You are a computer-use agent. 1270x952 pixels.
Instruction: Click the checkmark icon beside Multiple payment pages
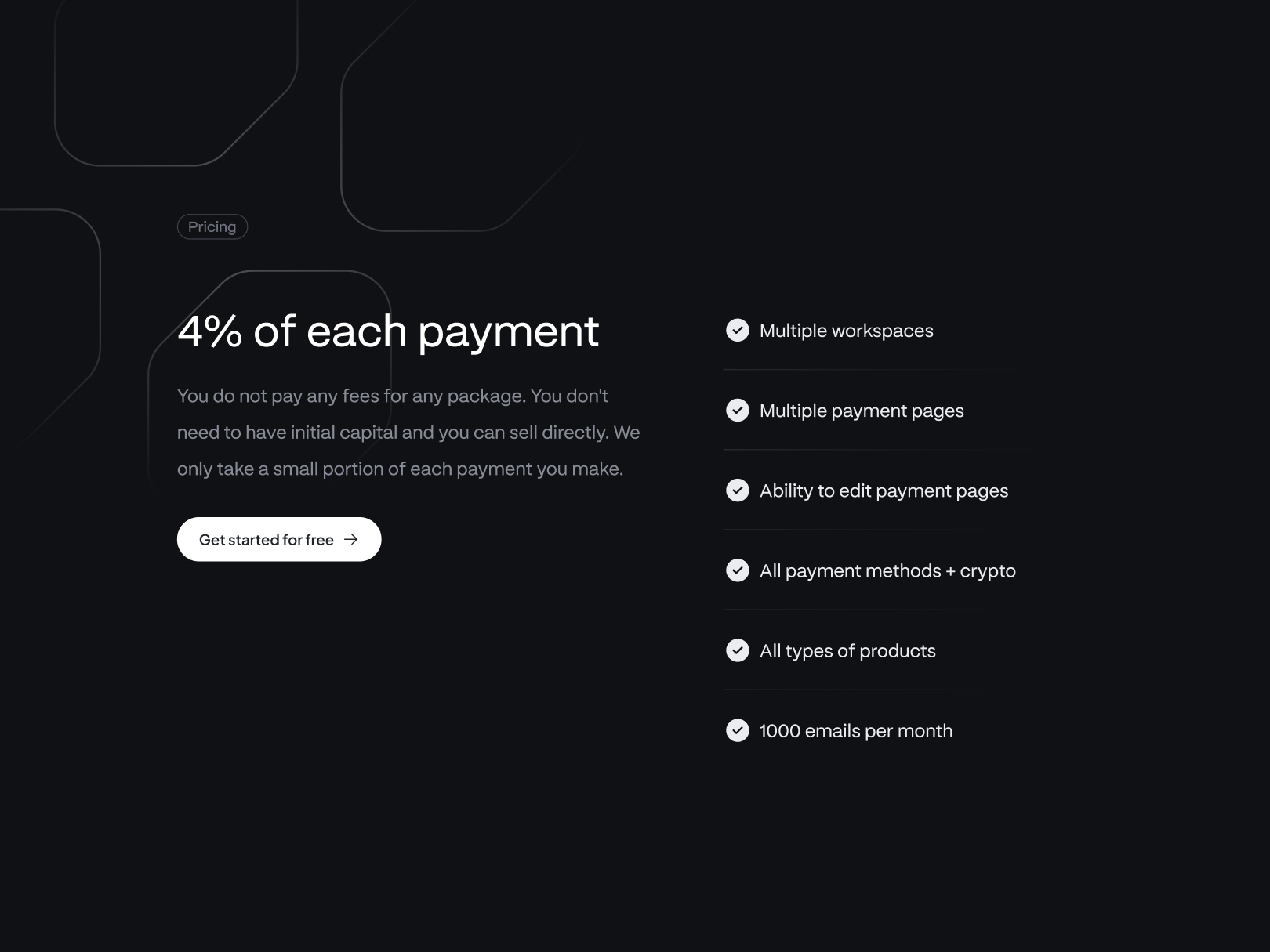point(738,411)
